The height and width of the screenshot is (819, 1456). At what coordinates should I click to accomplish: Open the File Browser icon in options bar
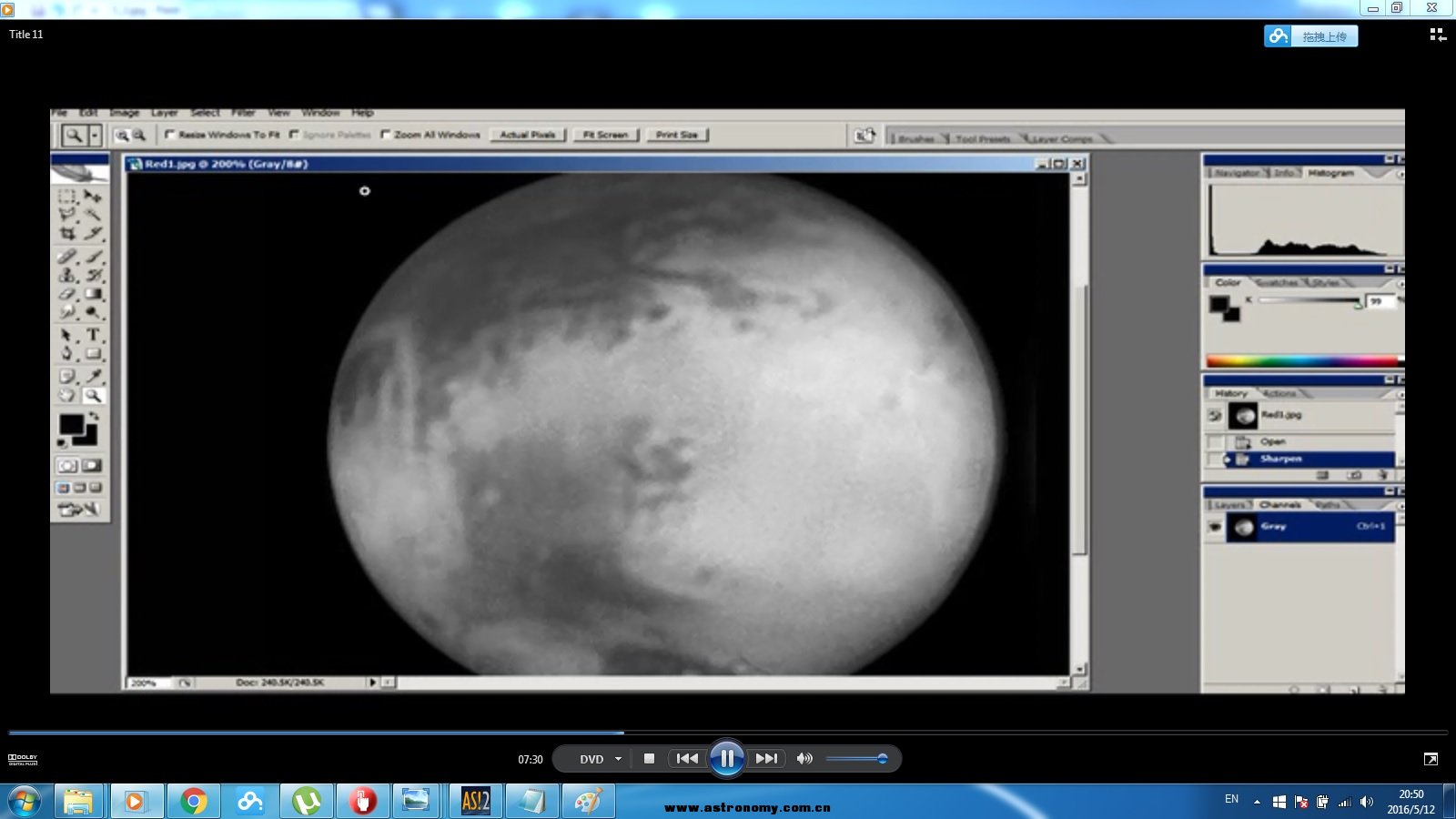click(864, 135)
